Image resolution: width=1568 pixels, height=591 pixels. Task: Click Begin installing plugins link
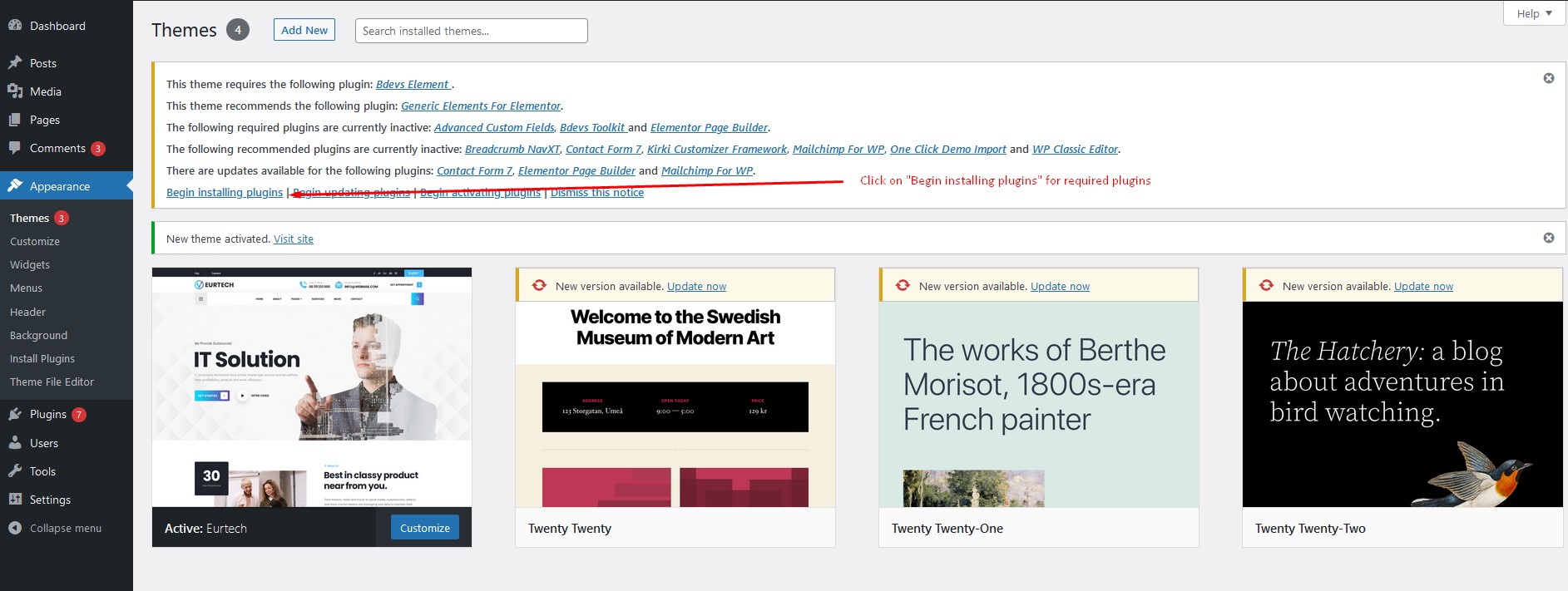pos(225,192)
